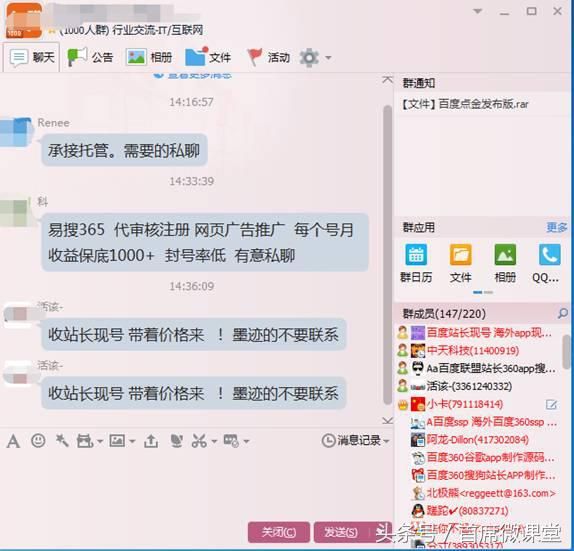Open the 相册 green photo app

tap(505, 263)
